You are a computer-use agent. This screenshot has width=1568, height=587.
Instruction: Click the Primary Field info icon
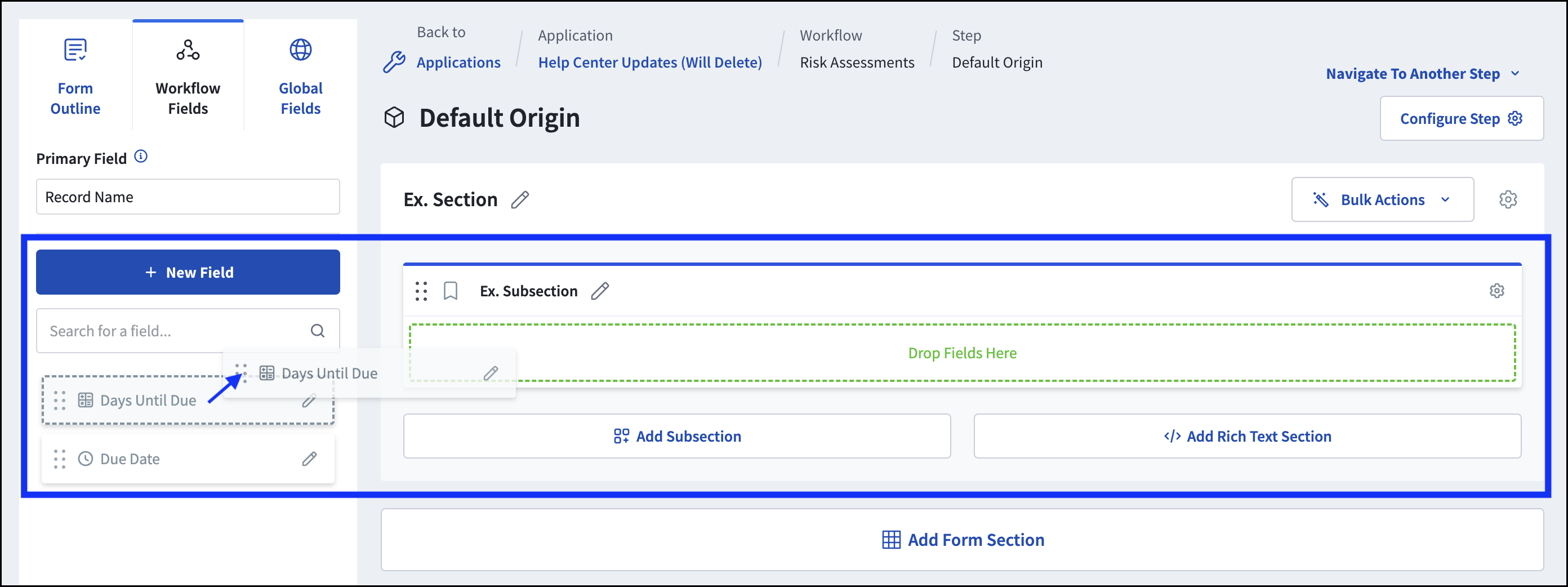point(141,157)
